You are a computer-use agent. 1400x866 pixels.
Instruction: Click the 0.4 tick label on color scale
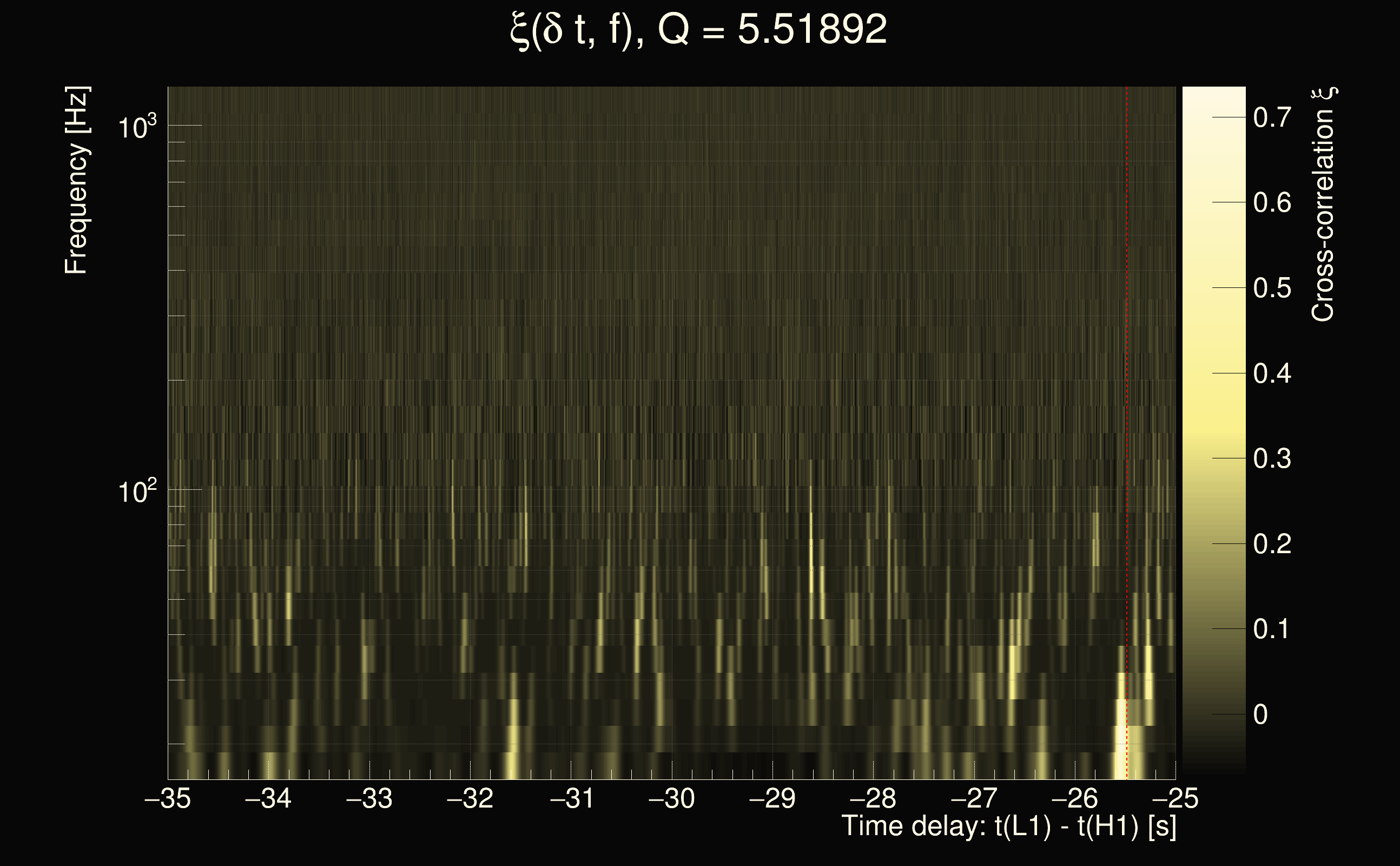(1272, 373)
